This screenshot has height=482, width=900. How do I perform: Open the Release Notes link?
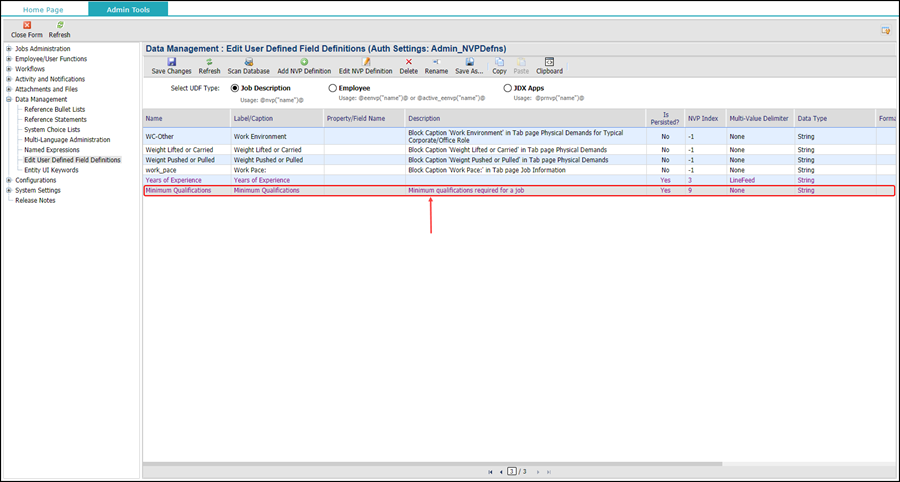[35, 200]
